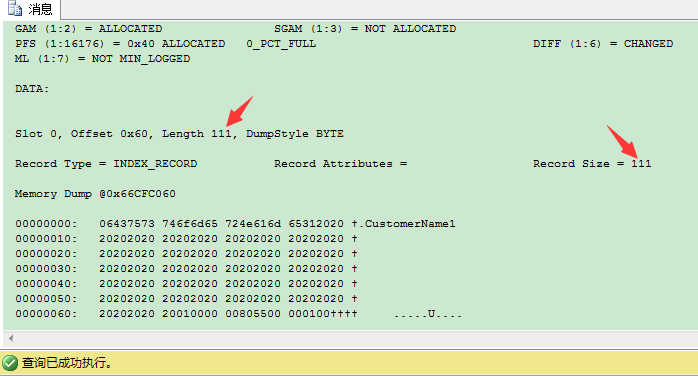Click the 消息 tab document icon

click(x=15, y=8)
